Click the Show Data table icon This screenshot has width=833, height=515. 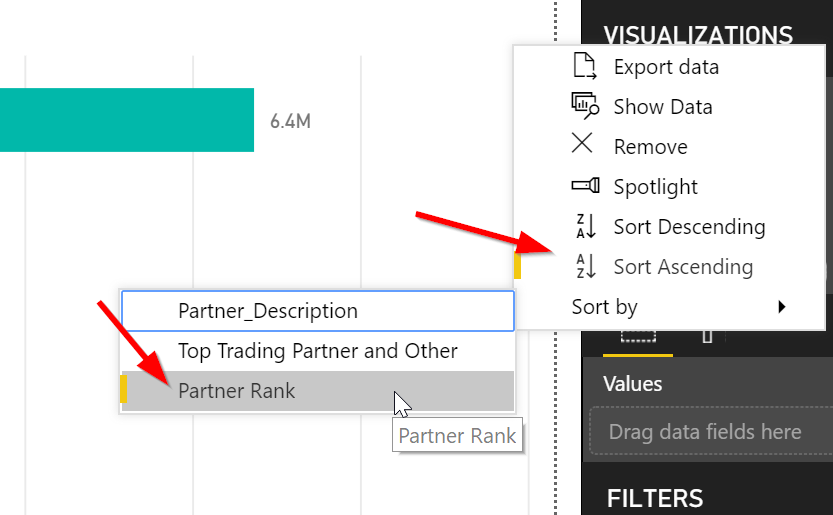pyautogui.click(x=584, y=106)
